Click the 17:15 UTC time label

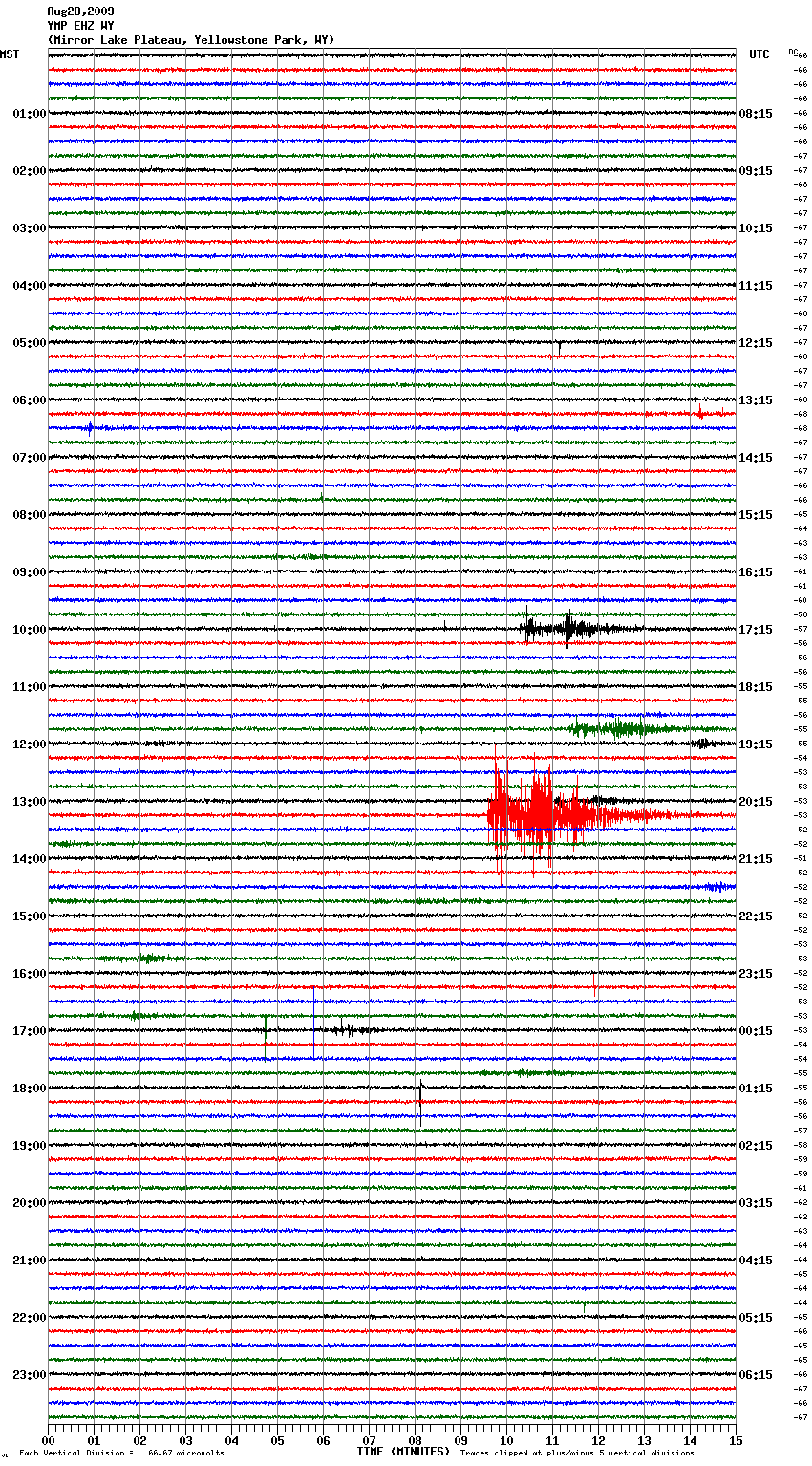[x=756, y=630]
